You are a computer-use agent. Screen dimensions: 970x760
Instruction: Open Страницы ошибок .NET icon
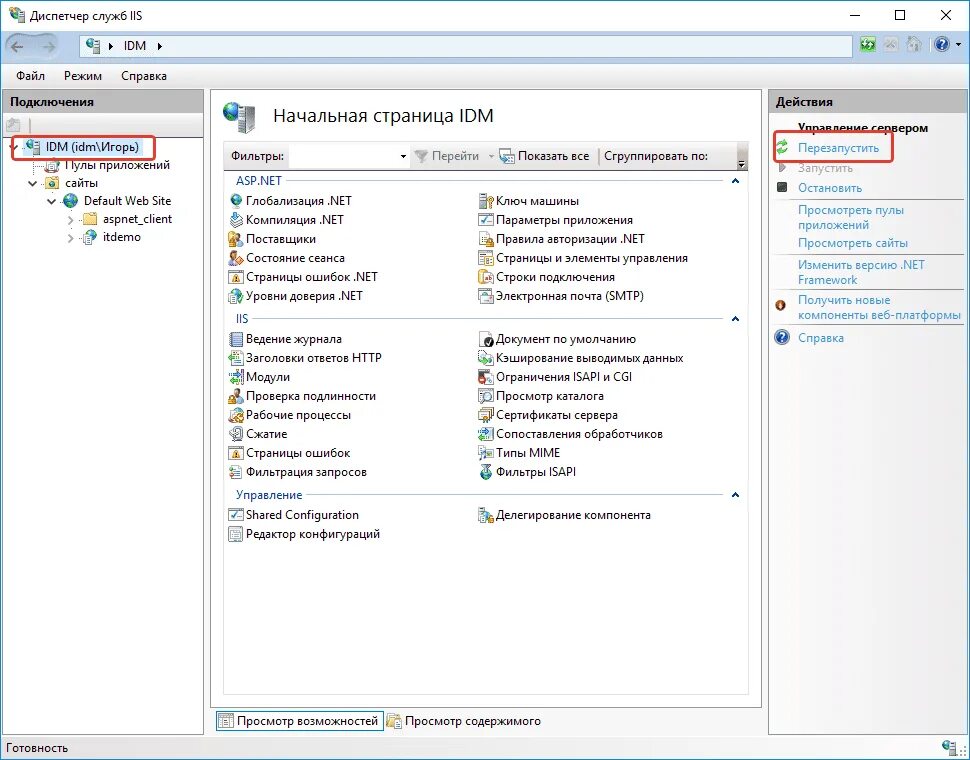[236, 277]
